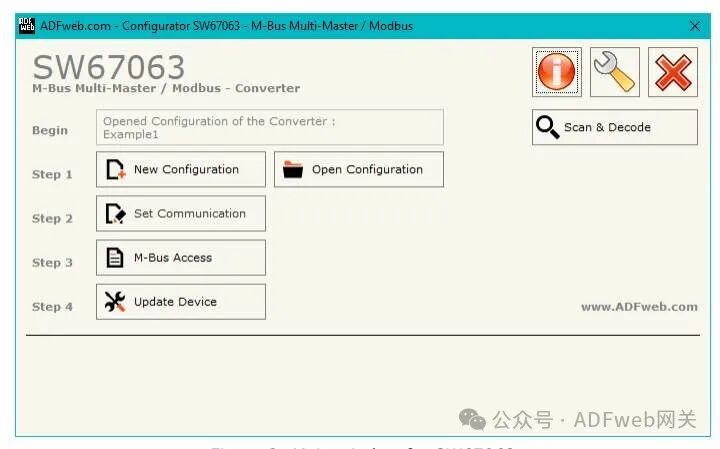Screen dimensions: 720x449
Task: Click the Step 3 label
Action: 52,262
